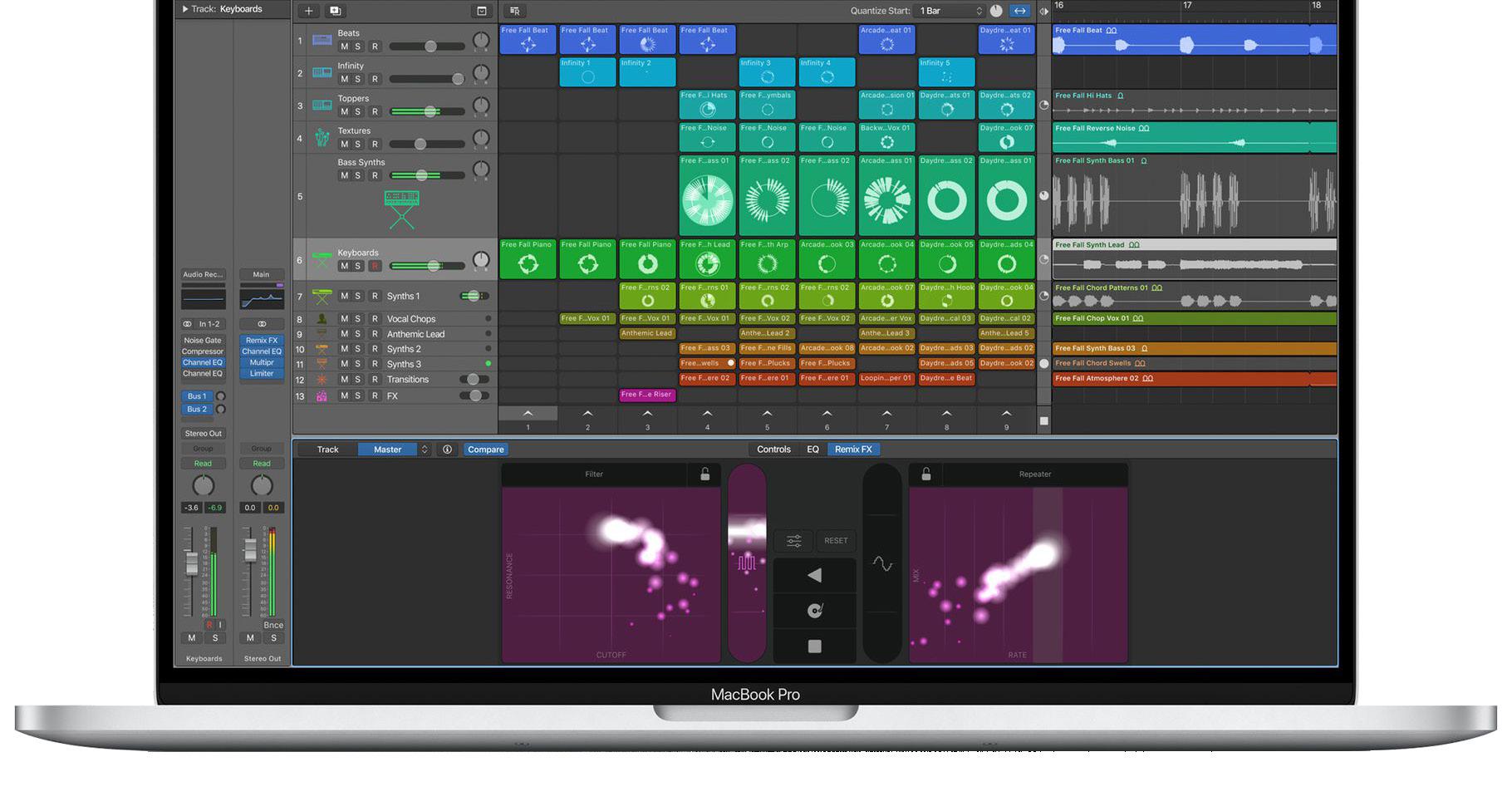This screenshot has height=801, width=1512.
Task: Mute the Vocal Chops track
Action: [345, 319]
